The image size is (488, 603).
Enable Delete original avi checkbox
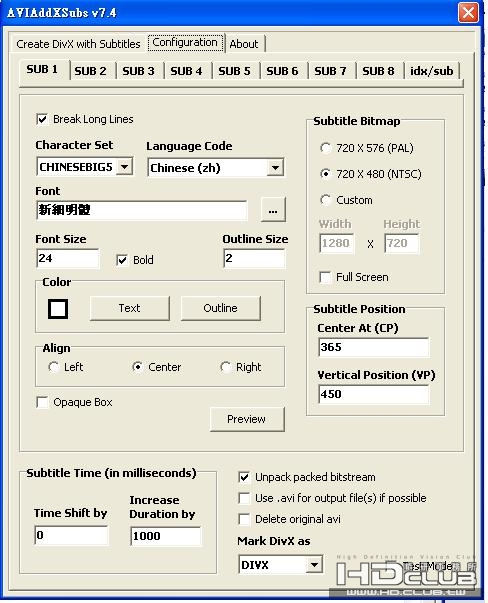tap(244, 520)
